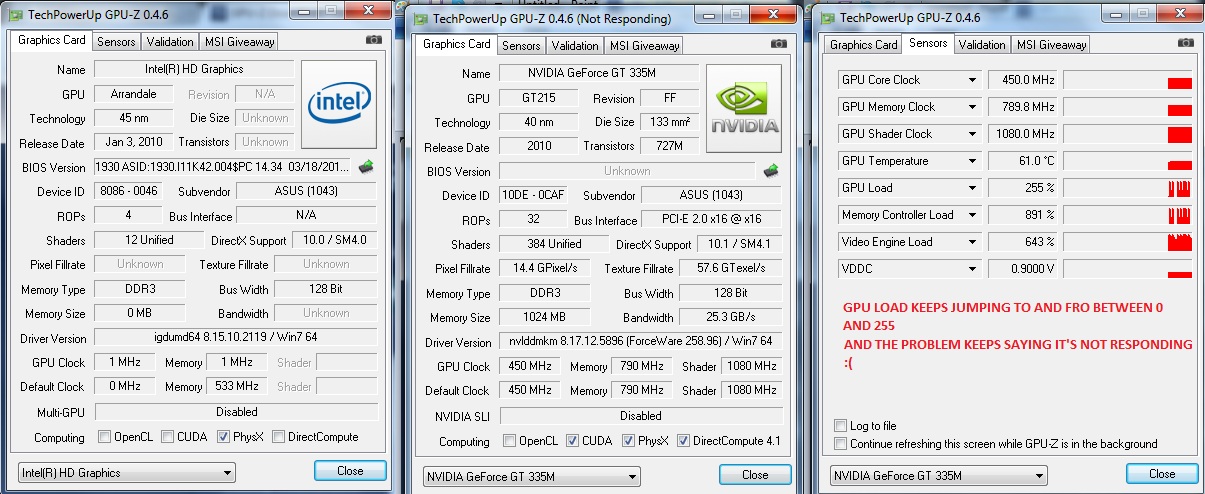Enable Log to file checkbox
Image resolution: width=1205 pixels, height=494 pixels.
(841, 426)
